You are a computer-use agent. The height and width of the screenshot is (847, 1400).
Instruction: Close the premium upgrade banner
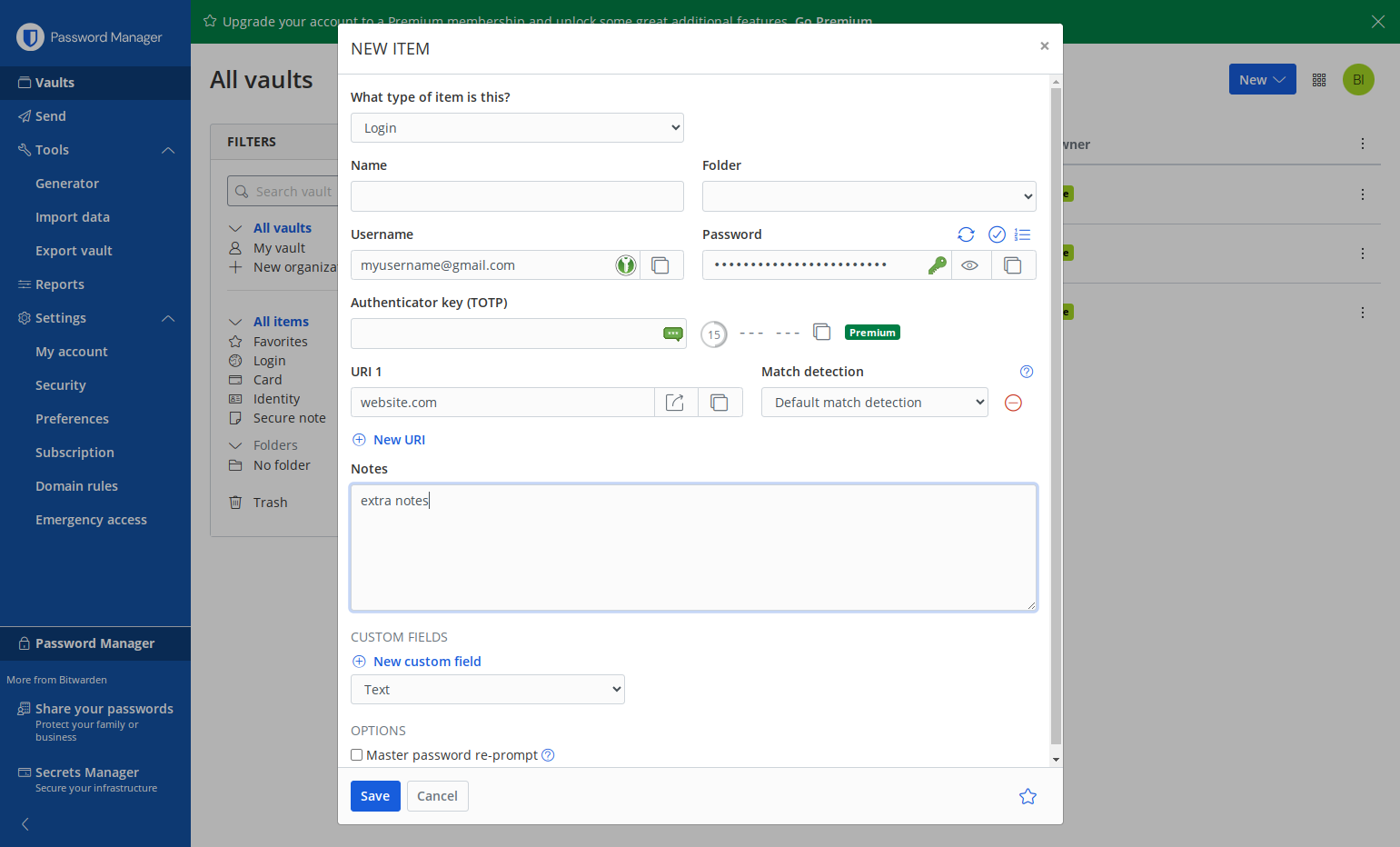coord(1378,22)
